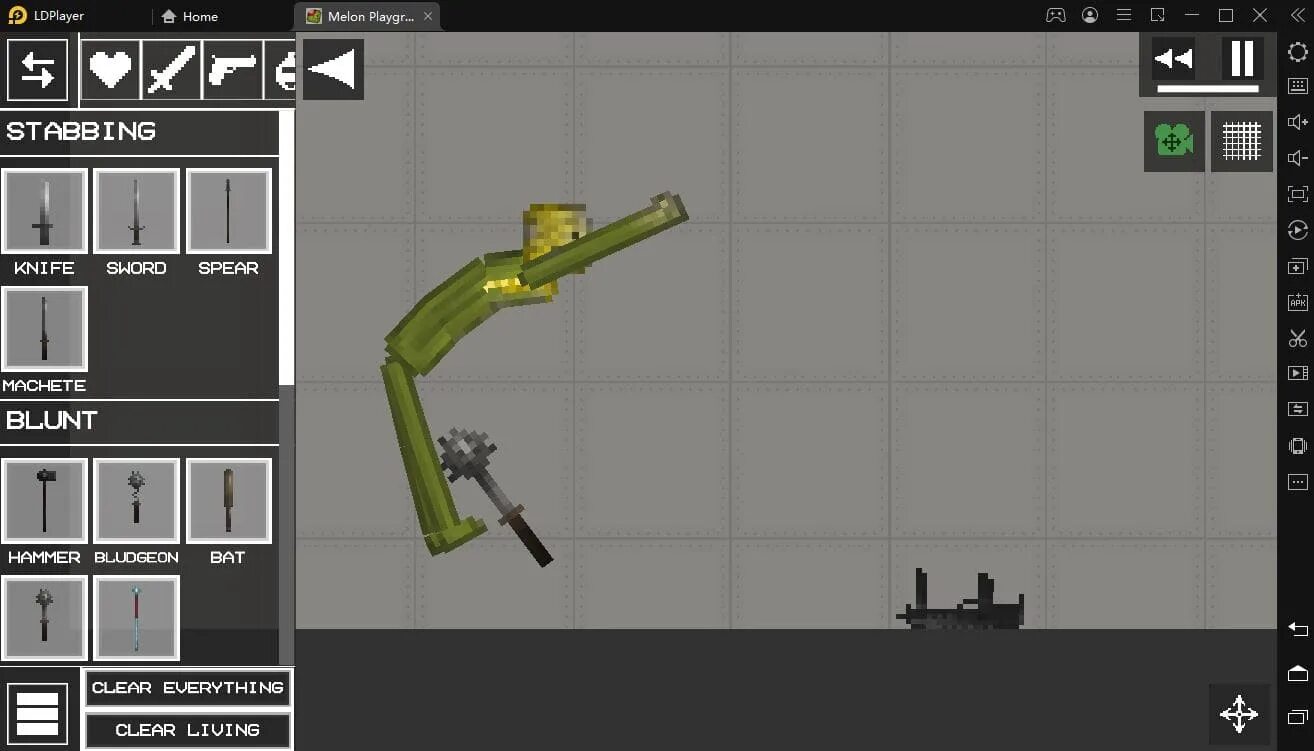Select the Bat item
Viewport: 1314px width, 751px height.
tap(228, 501)
